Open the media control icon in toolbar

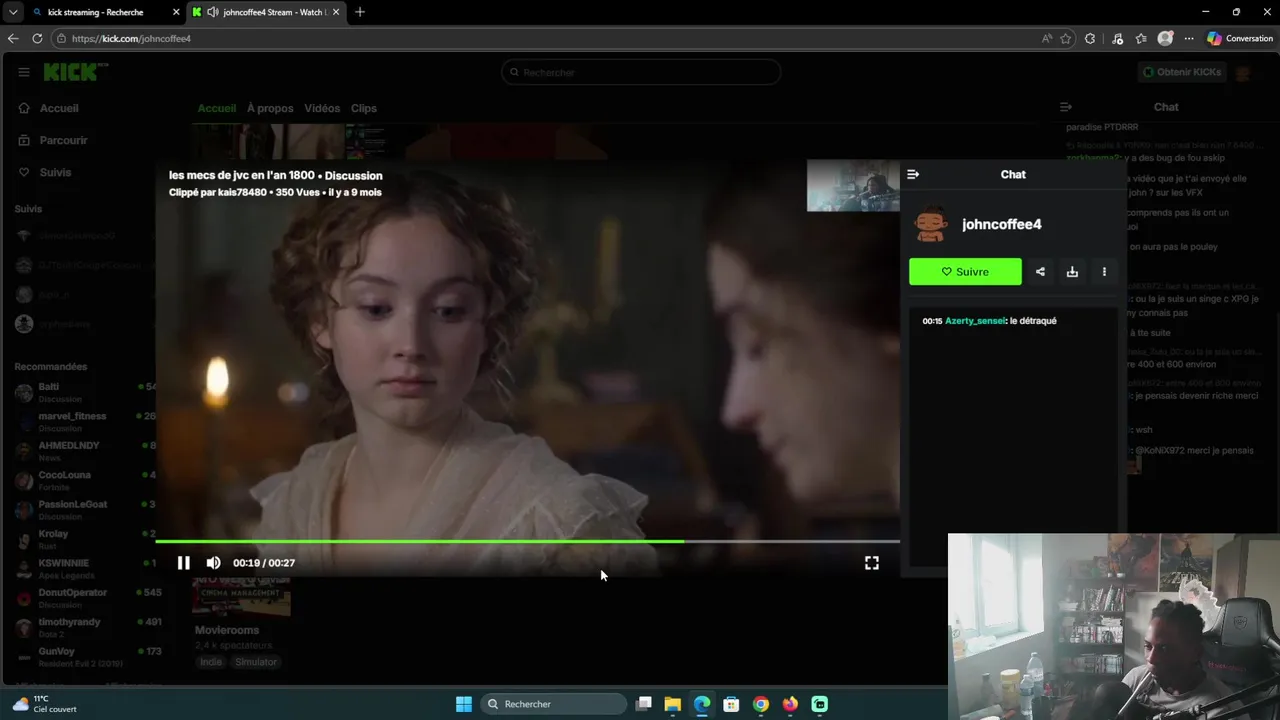click(x=1117, y=38)
